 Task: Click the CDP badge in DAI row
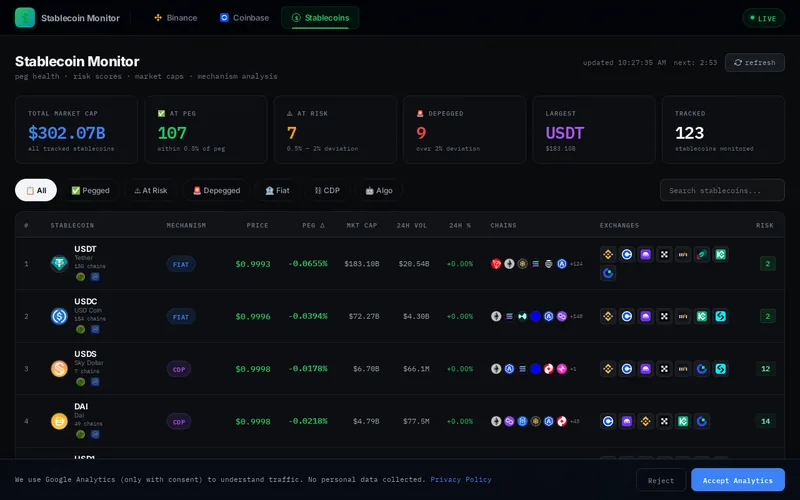179,422
